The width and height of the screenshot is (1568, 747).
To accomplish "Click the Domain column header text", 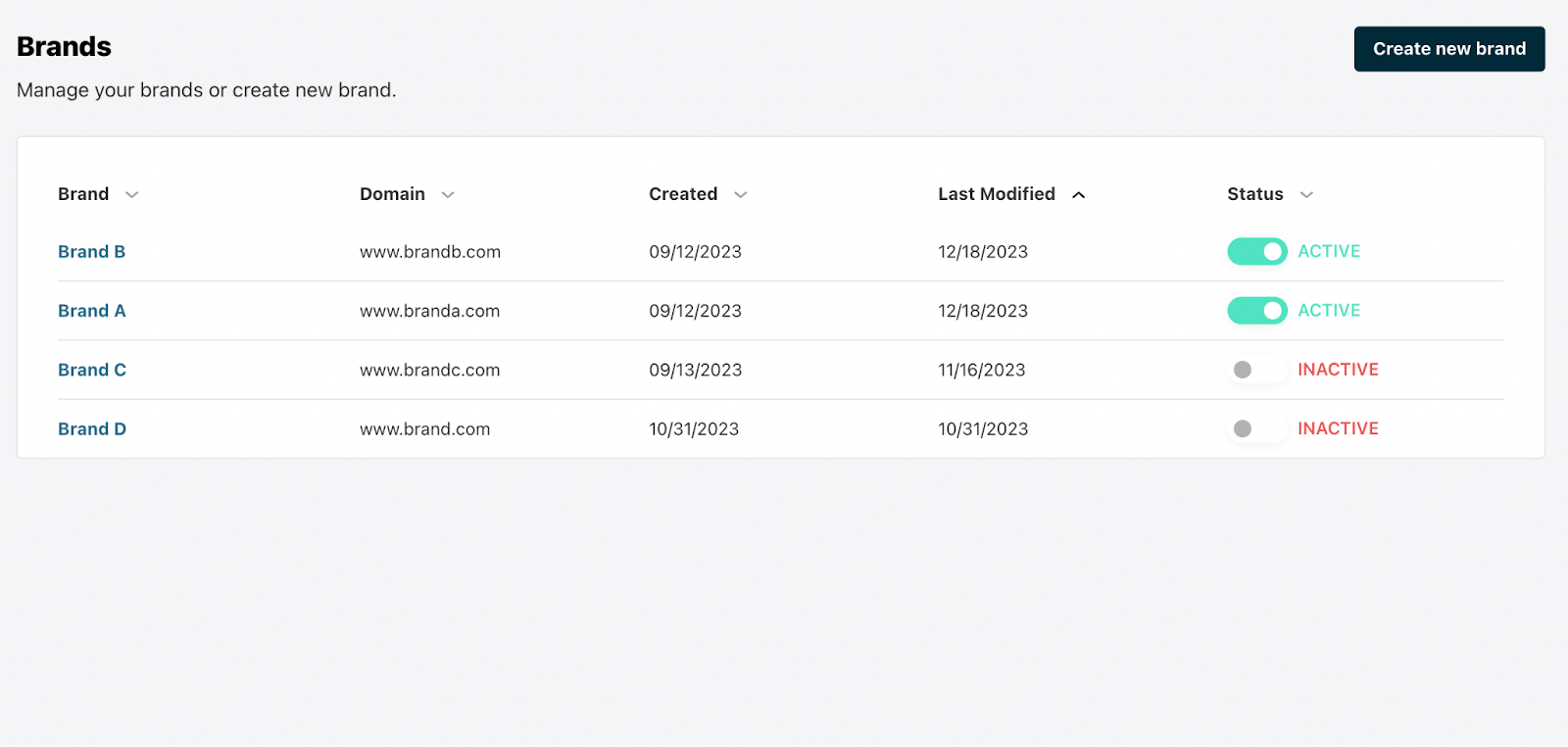I will (x=392, y=194).
